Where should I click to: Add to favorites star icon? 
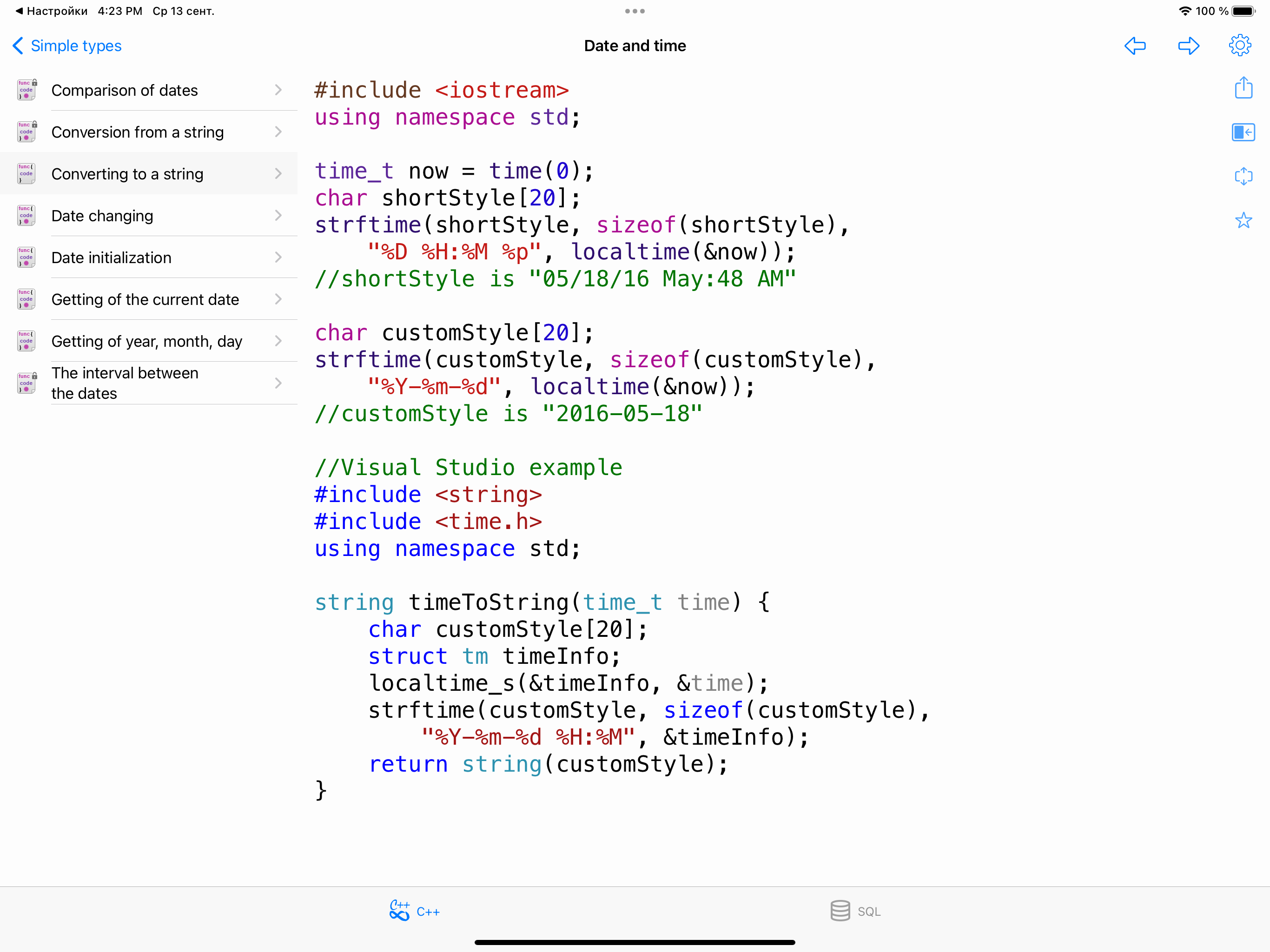click(1244, 220)
